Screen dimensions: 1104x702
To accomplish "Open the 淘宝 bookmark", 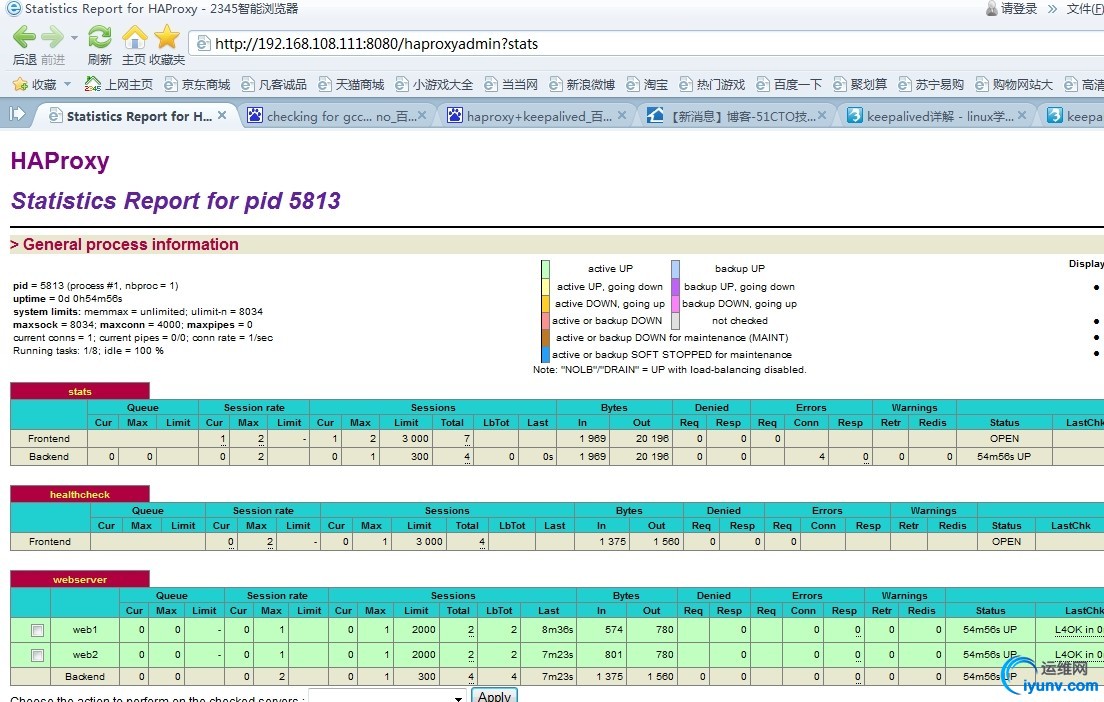I will coord(646,84).
